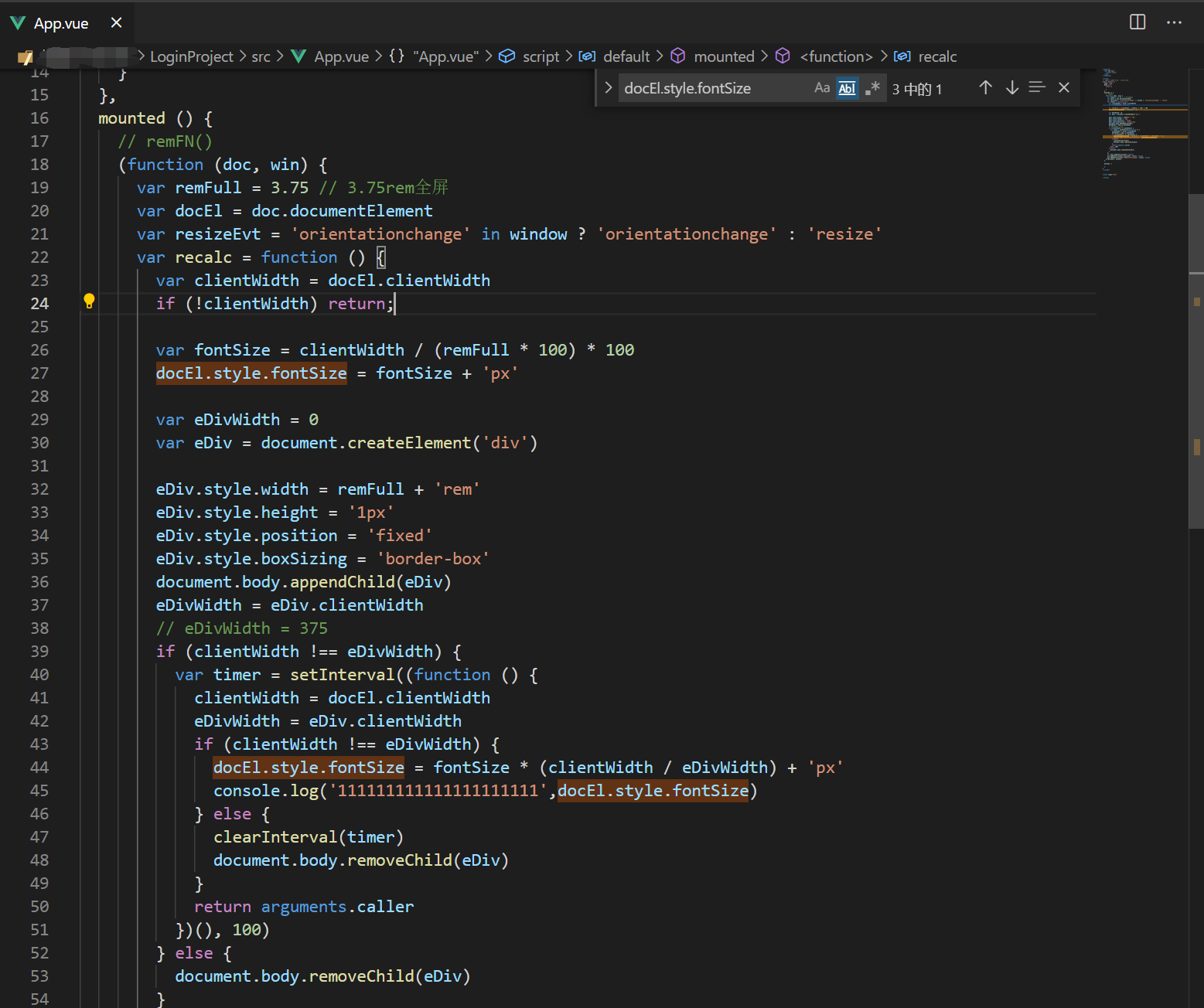Click the minimap code overview

pyautogui.click(x=1144, y=124)
